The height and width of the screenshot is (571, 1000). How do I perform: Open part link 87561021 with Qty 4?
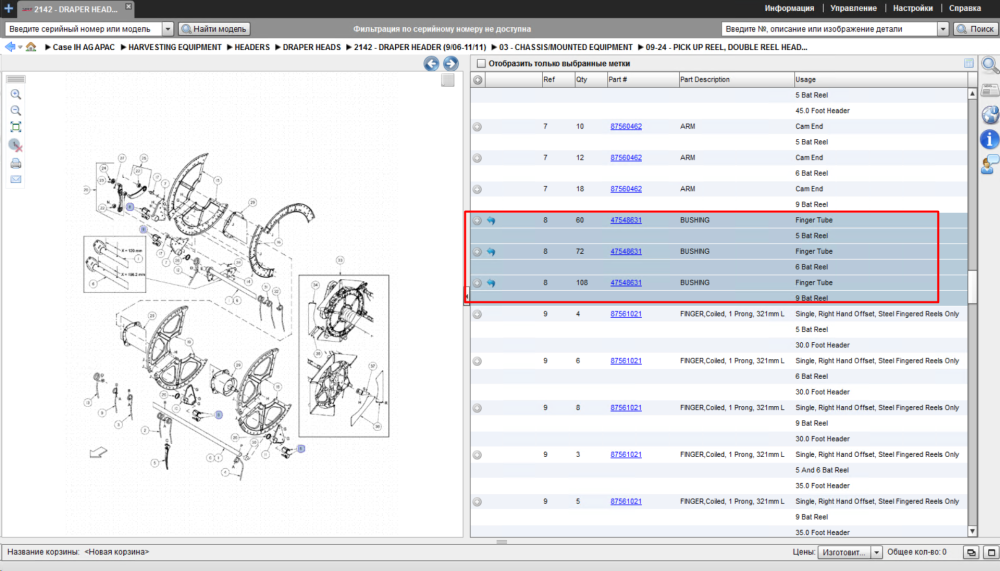(626, 314)
